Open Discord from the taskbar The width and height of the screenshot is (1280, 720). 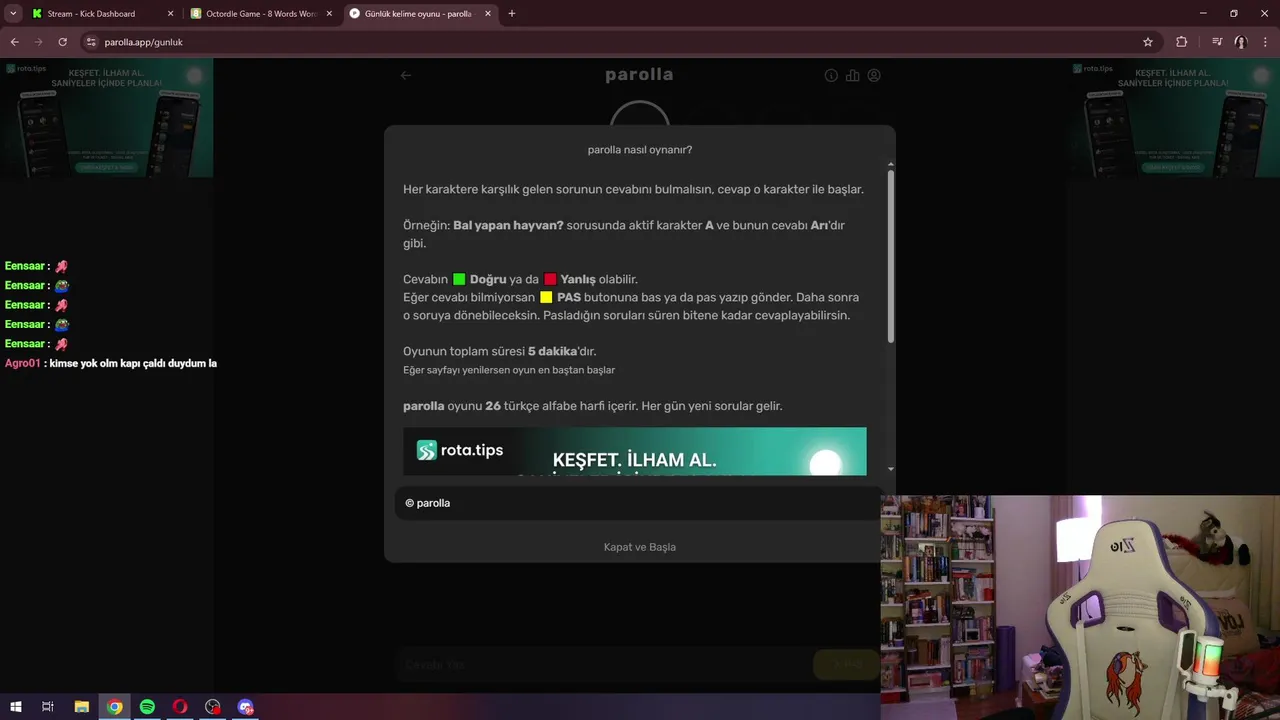click(x=246, y=707)
